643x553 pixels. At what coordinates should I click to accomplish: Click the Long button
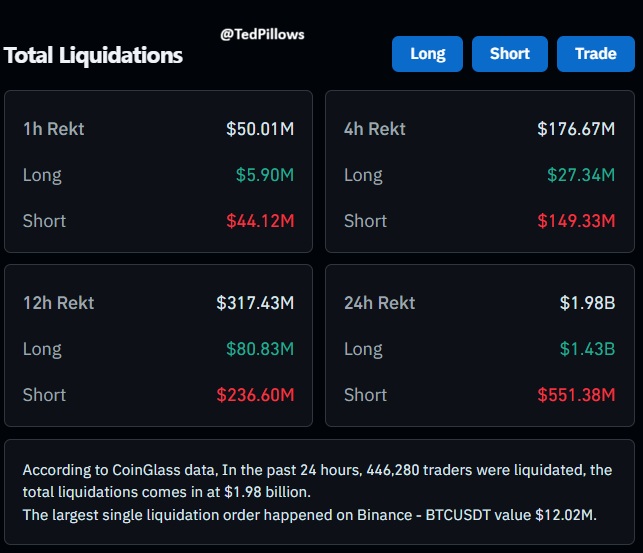coord(427,54)
